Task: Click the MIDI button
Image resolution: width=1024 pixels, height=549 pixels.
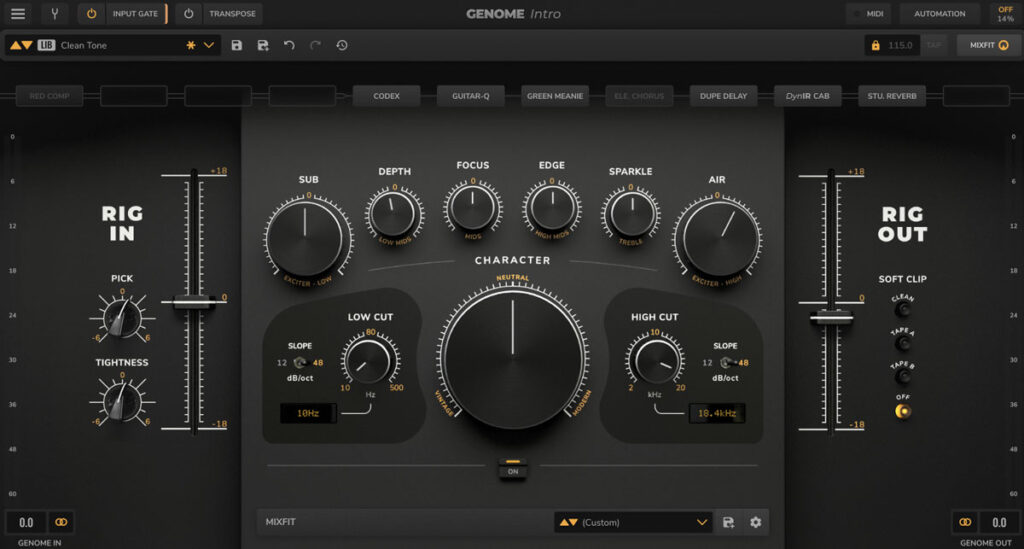Action: pos(869,13)
